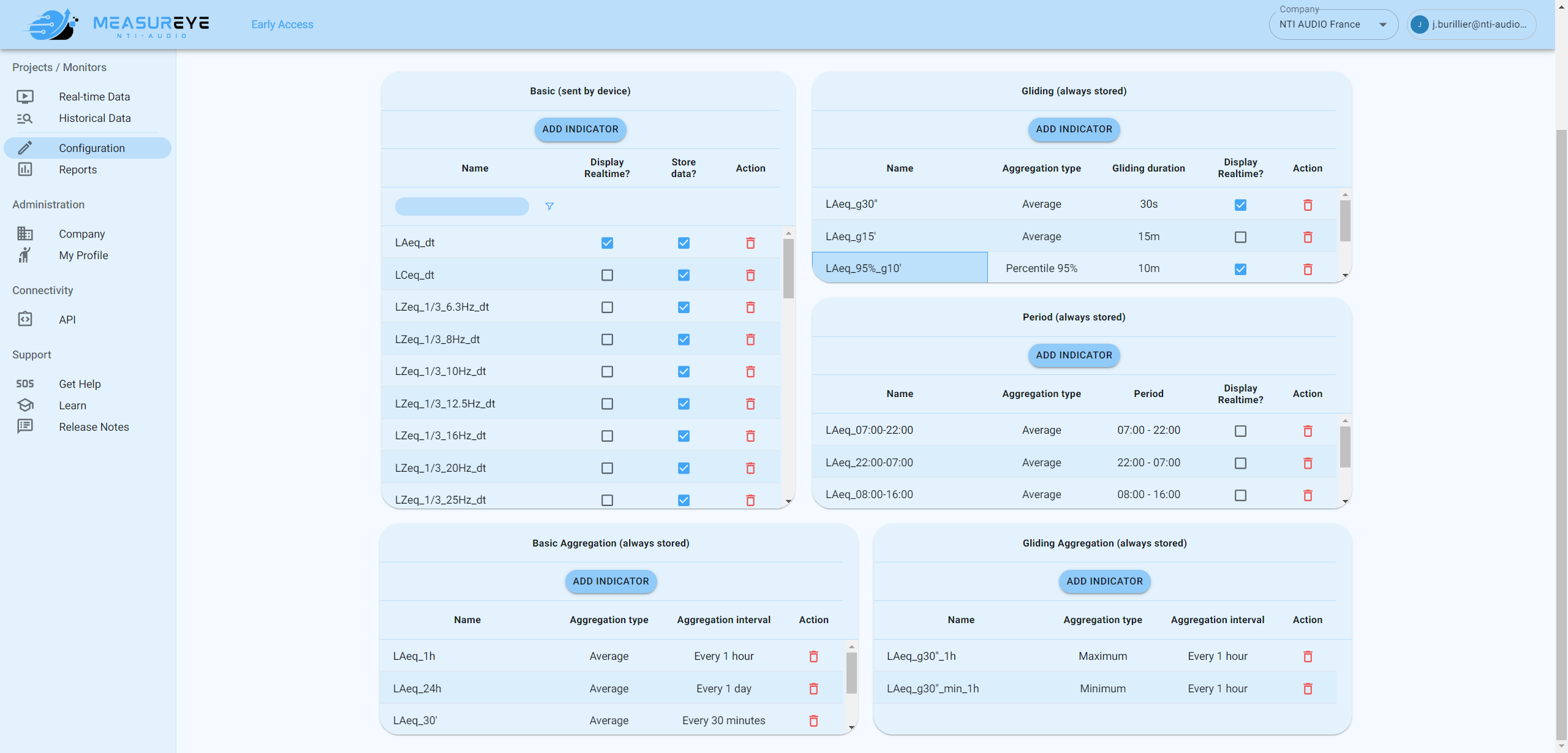Viewport: 1568px width, 753px height.
Task: Click ADD INDICATOR under Gliding Aggregation
Action: pos(1104,581)
